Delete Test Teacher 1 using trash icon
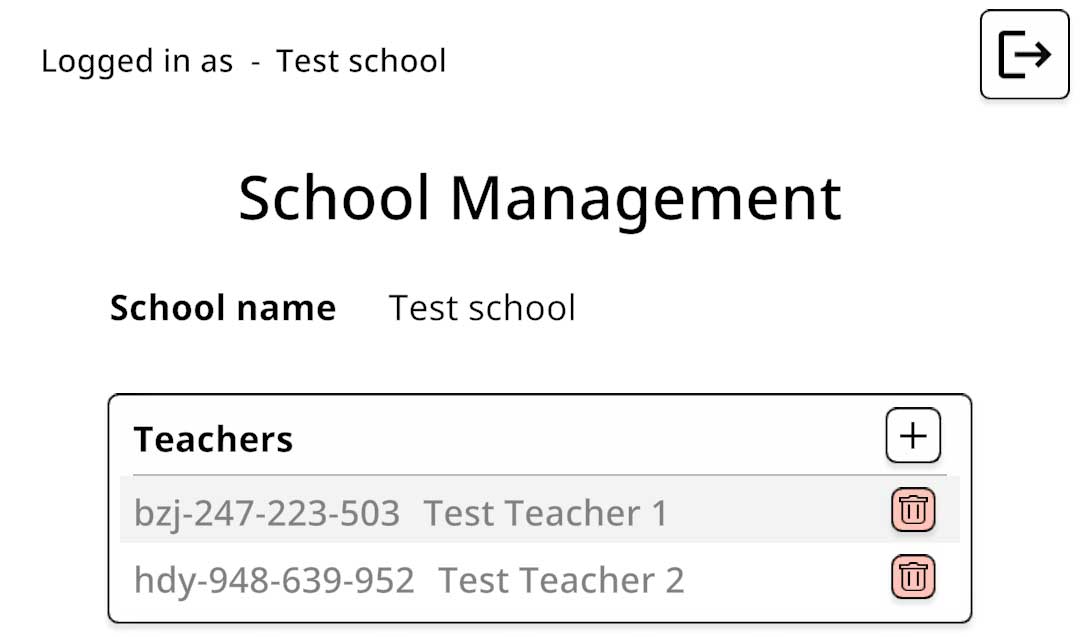 coord(913,510)
